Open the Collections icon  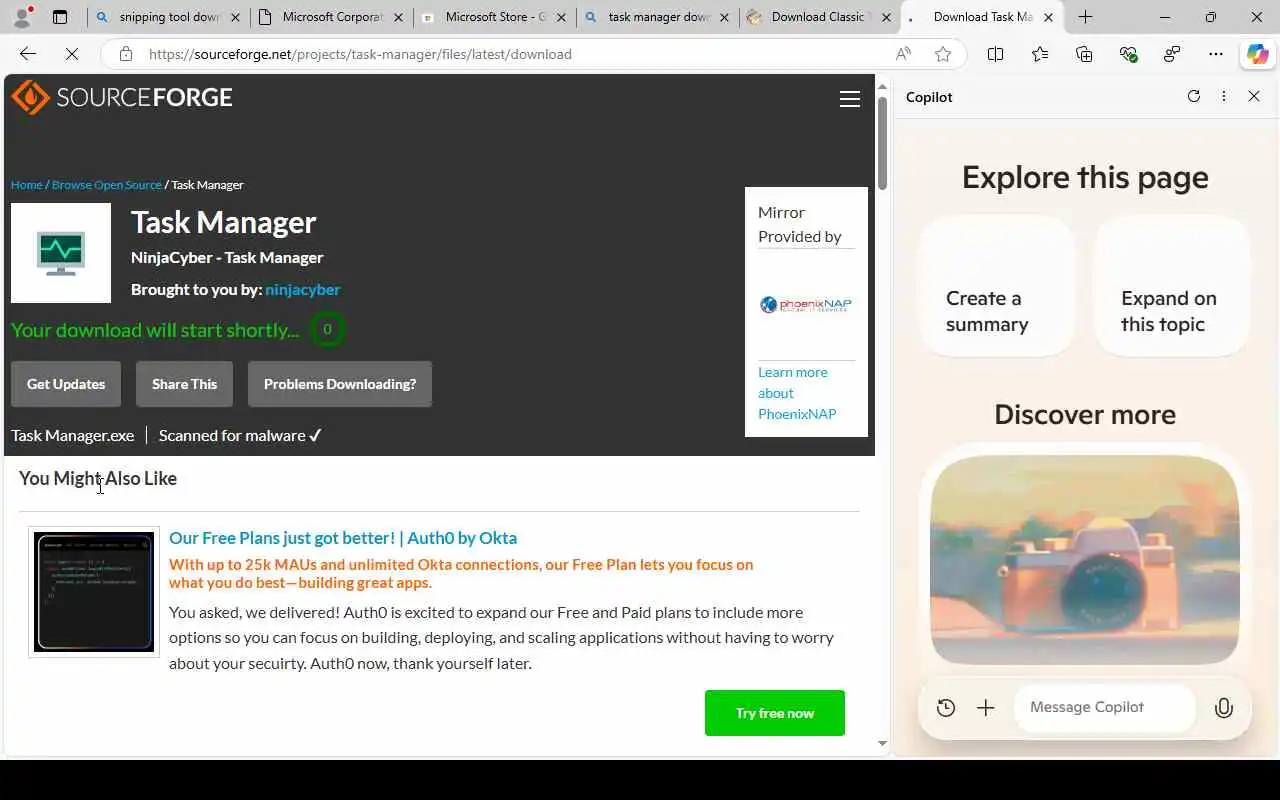(x=1084, y=54)
